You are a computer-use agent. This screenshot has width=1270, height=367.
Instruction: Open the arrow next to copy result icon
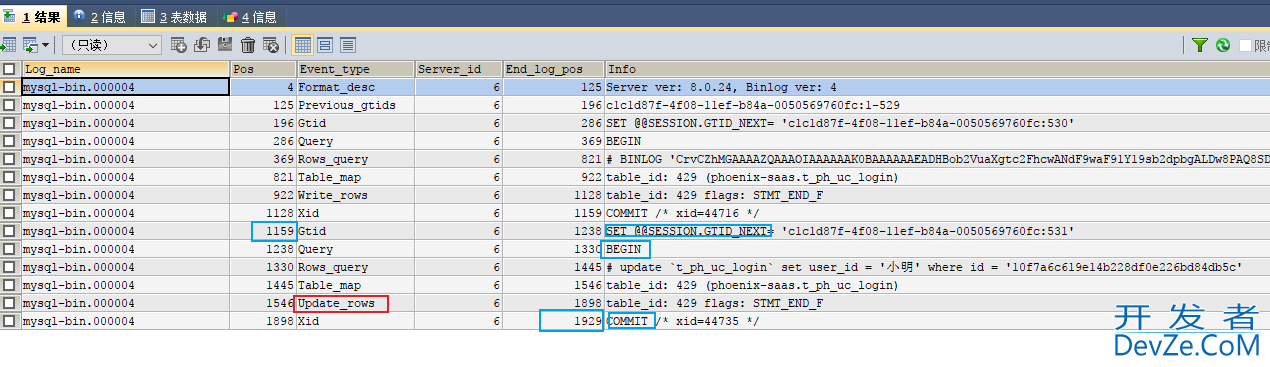pos(45,45)
